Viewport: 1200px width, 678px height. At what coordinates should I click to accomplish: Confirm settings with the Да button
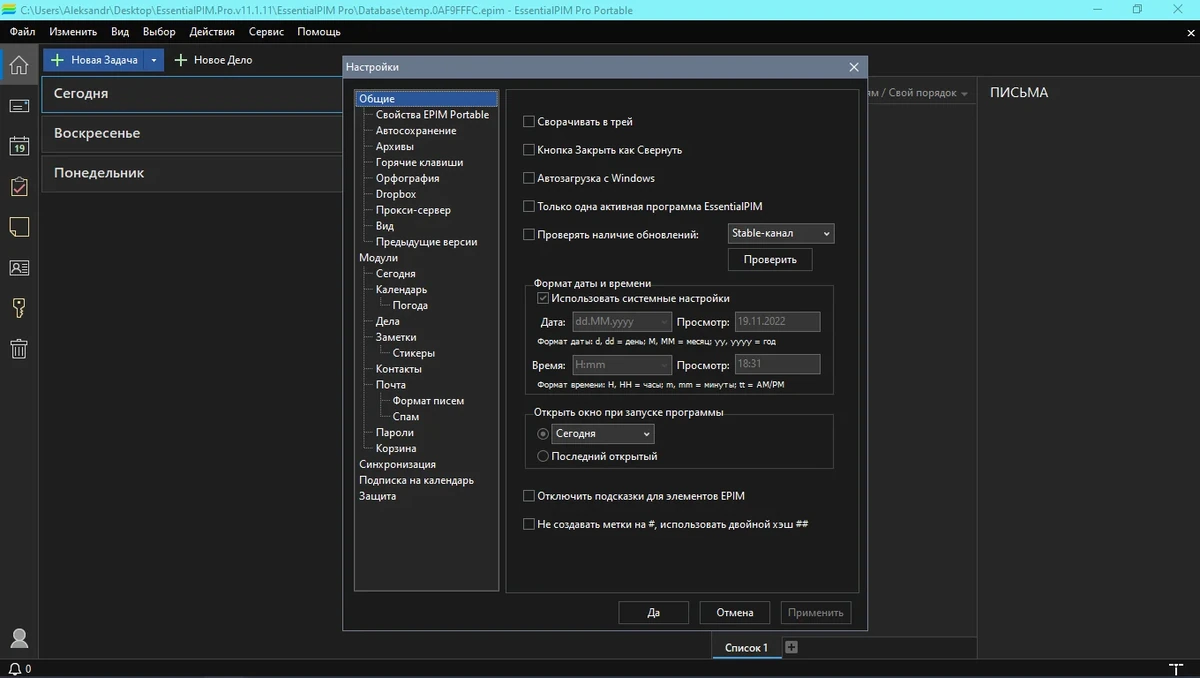[654, 612]
